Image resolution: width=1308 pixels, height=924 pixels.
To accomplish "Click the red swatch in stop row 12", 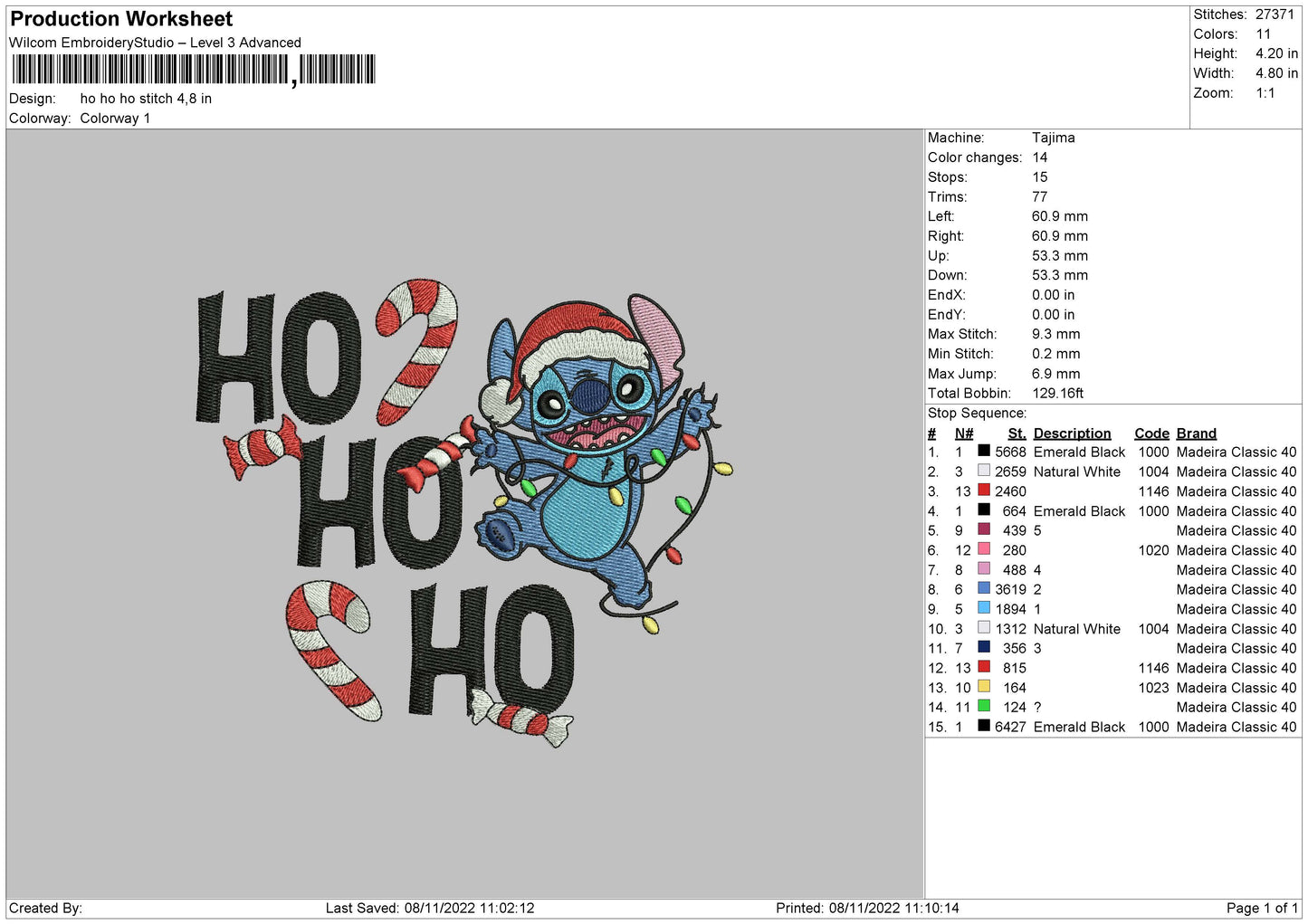I will [x=984, y=666].
